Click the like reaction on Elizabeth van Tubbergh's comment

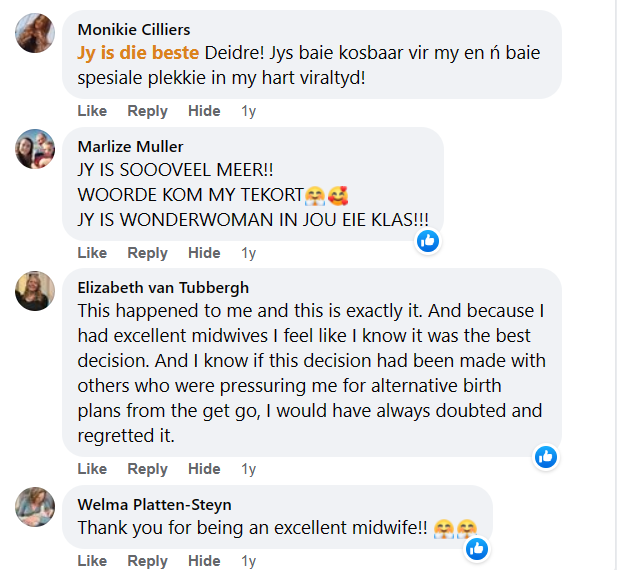[x=545, y=456]
